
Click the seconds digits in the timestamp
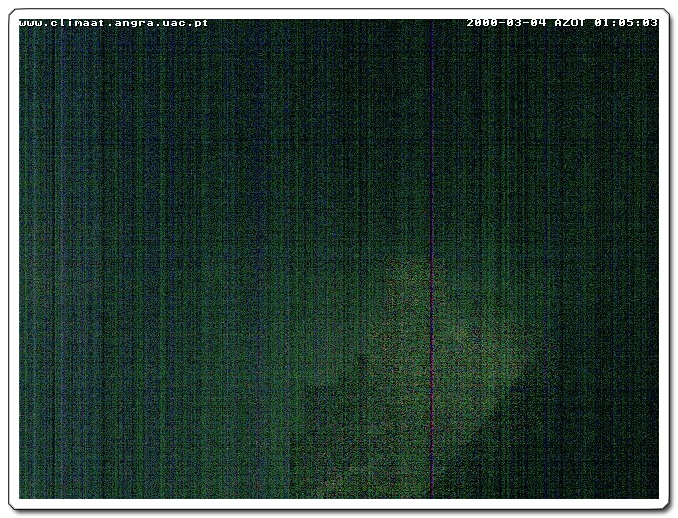(649, 22)
